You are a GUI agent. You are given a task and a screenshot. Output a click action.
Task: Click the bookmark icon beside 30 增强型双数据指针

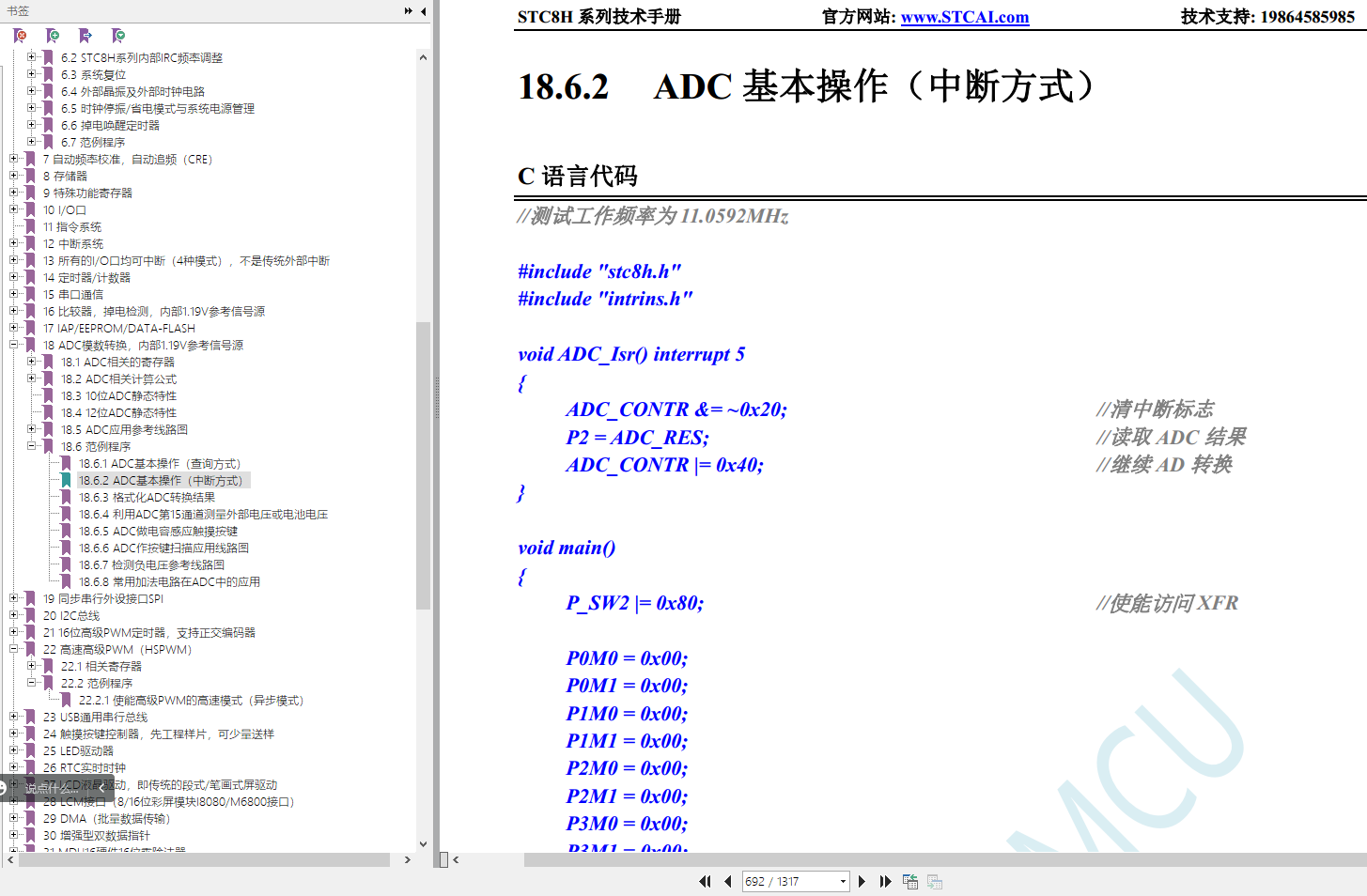(x=31, y=836)
